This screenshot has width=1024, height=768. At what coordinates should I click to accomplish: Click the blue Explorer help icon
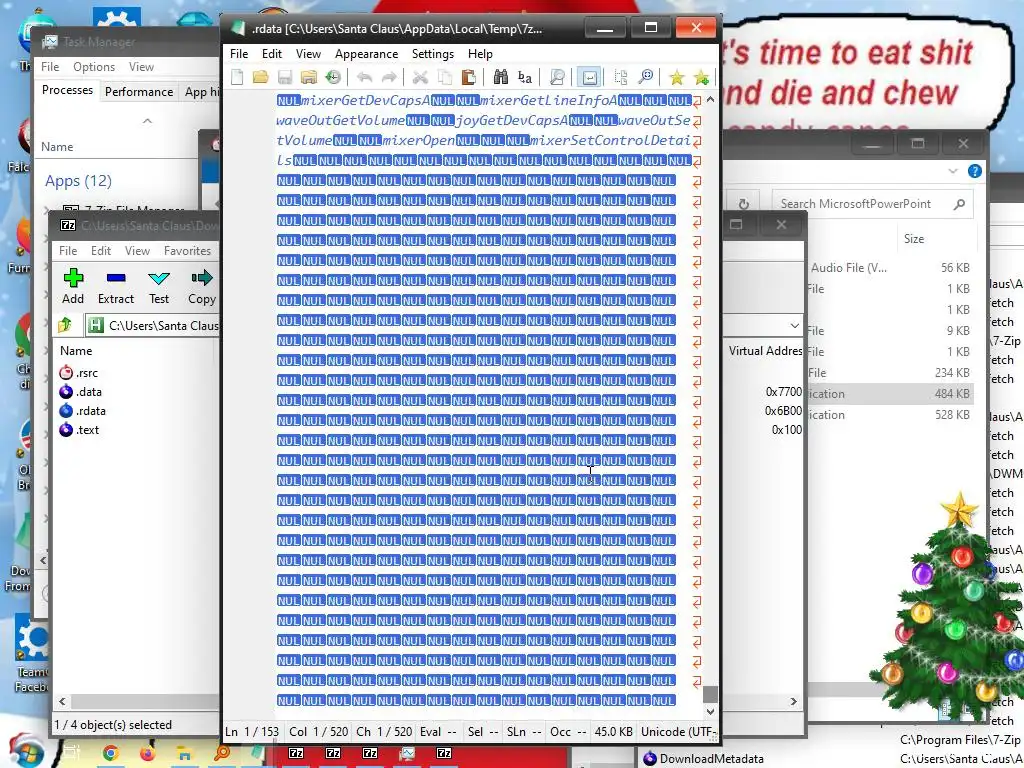(974, 171)
